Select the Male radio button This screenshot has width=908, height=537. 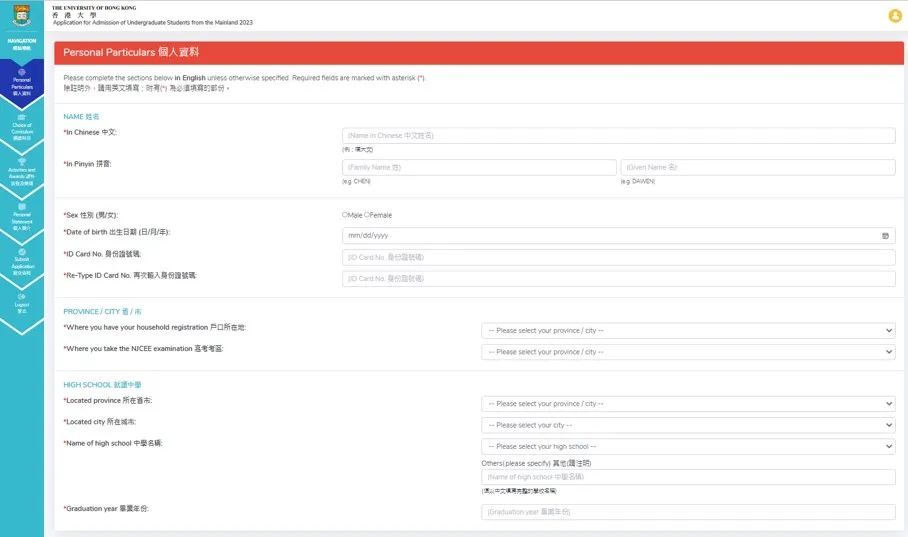click(x=345, y=214)
